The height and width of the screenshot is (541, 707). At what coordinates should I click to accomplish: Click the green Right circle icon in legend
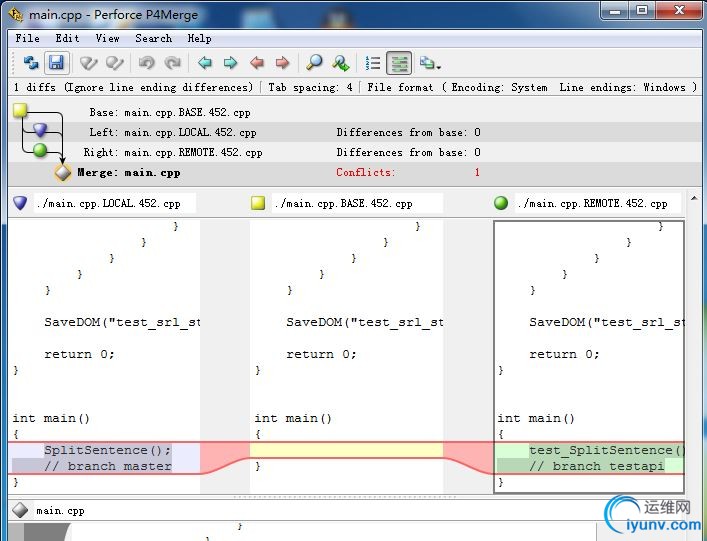[40, 150]
